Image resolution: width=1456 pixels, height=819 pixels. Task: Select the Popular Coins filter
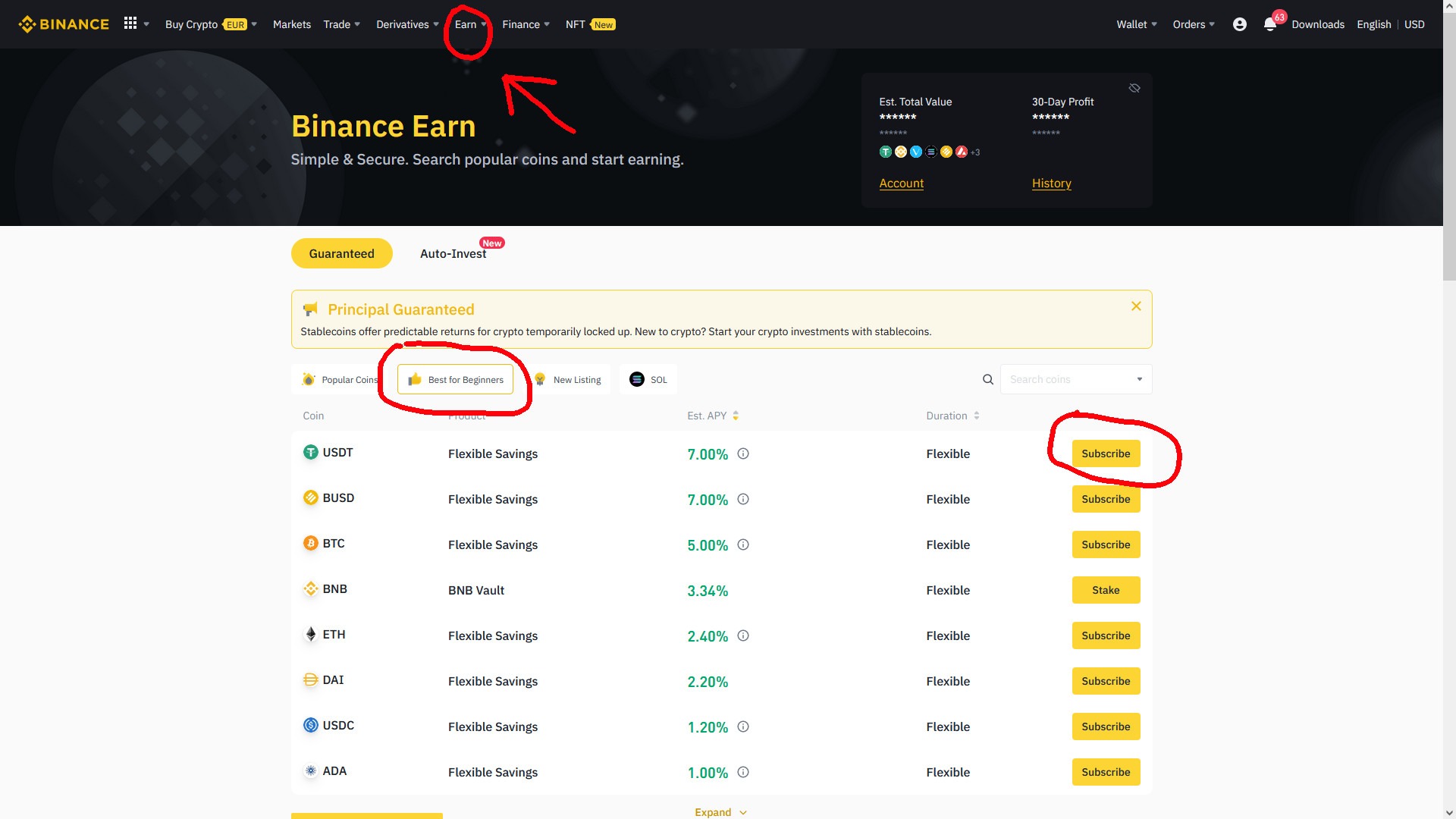point(340,379)
